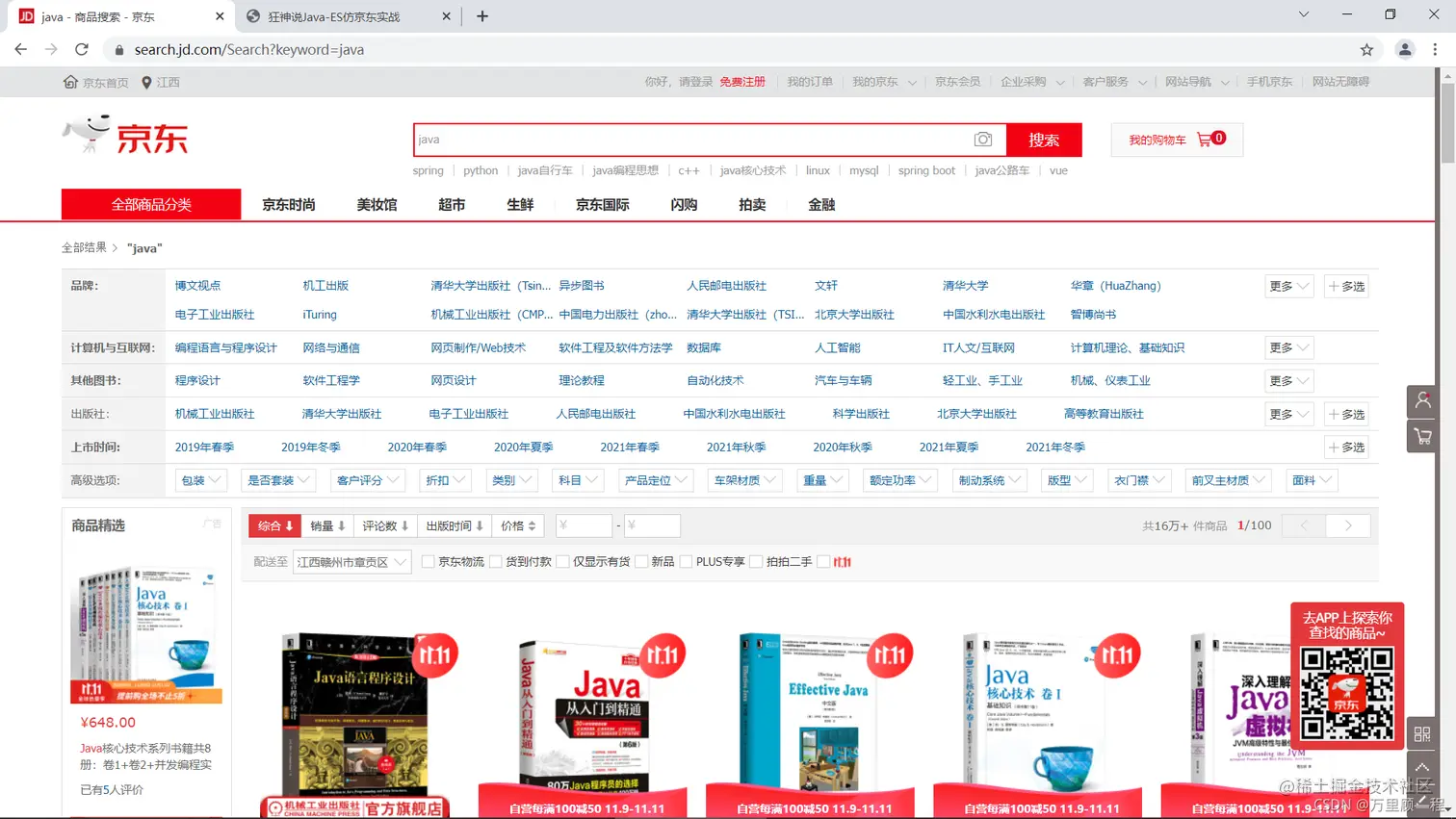Click the back-to-top arrow in sidebar
This screenshot has height=819, width=1456.
click(1422, 768)
